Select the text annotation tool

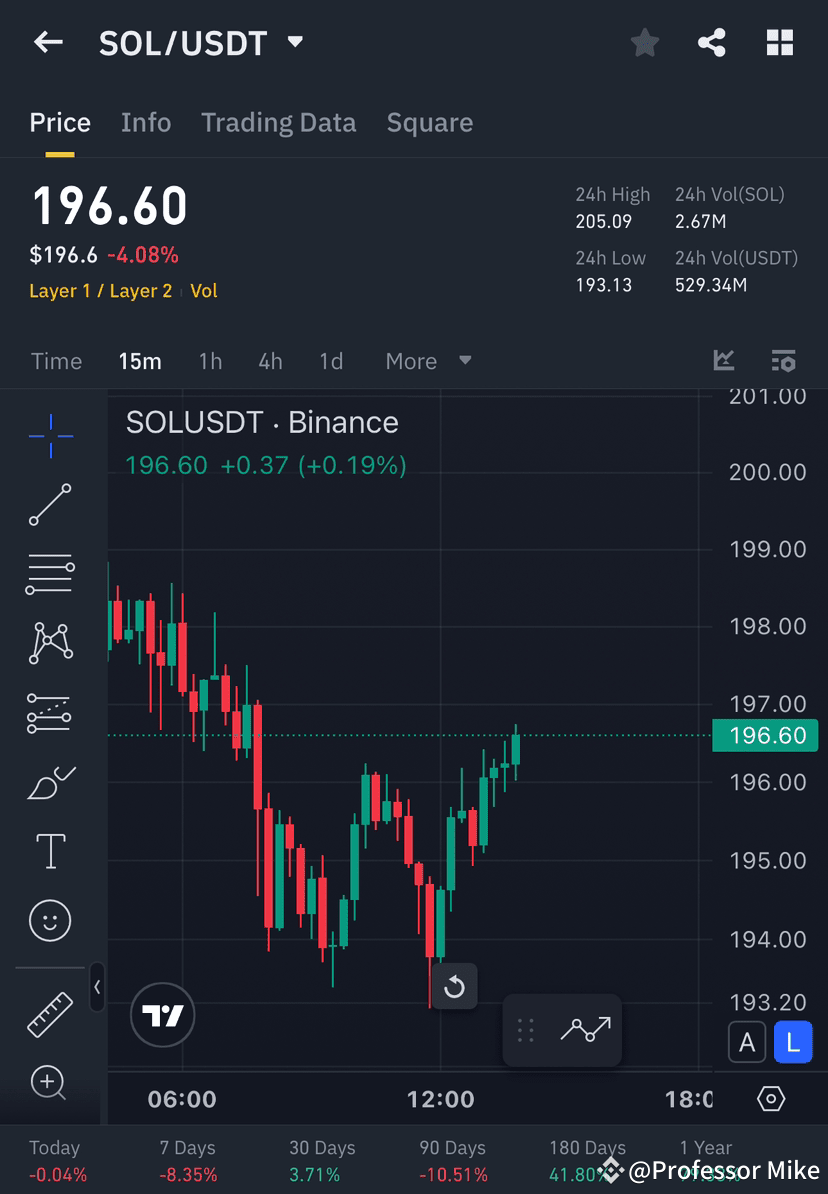[x=50, y=850]
